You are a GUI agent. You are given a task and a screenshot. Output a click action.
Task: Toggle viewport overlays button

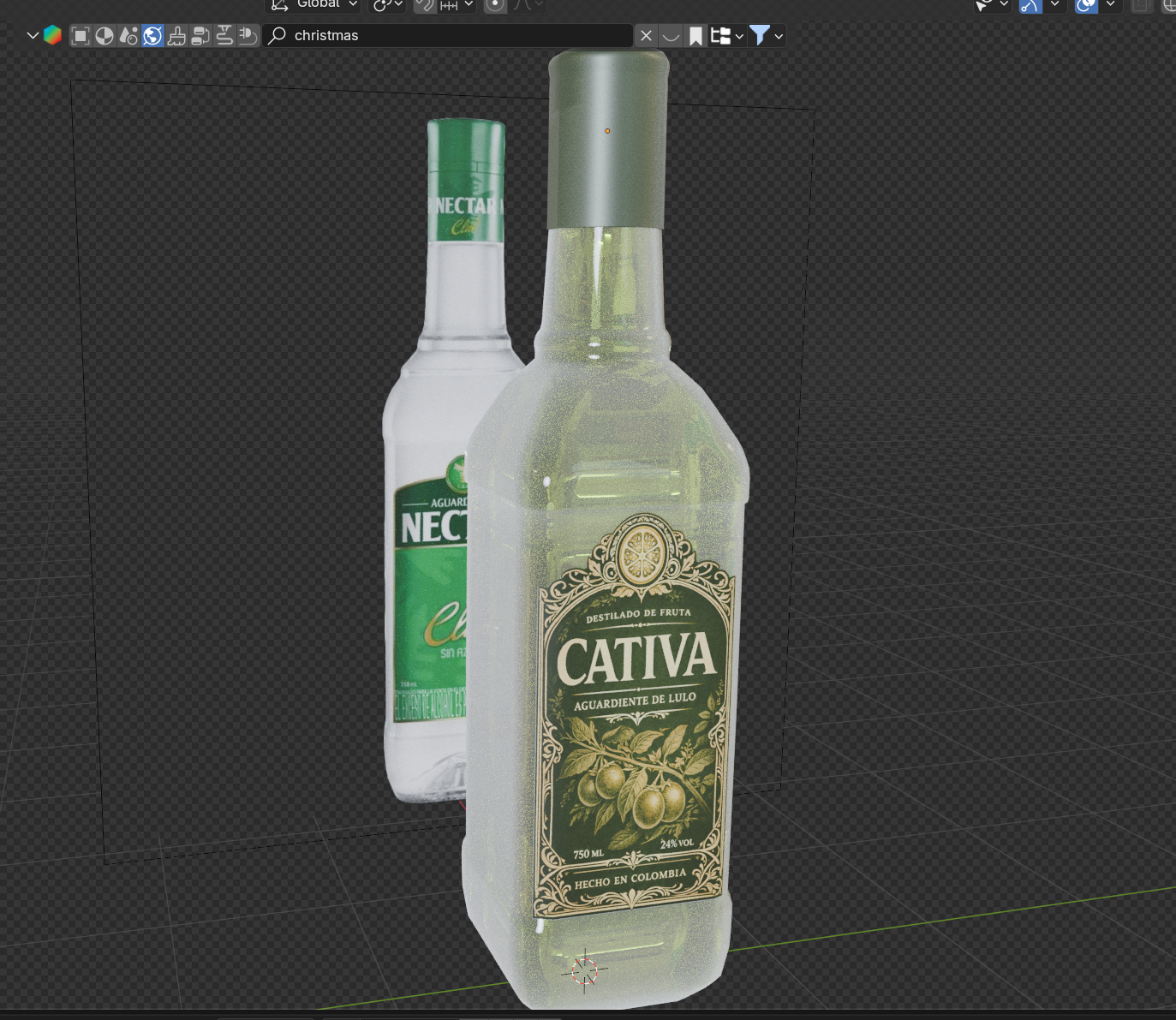tap(1086, 4)
